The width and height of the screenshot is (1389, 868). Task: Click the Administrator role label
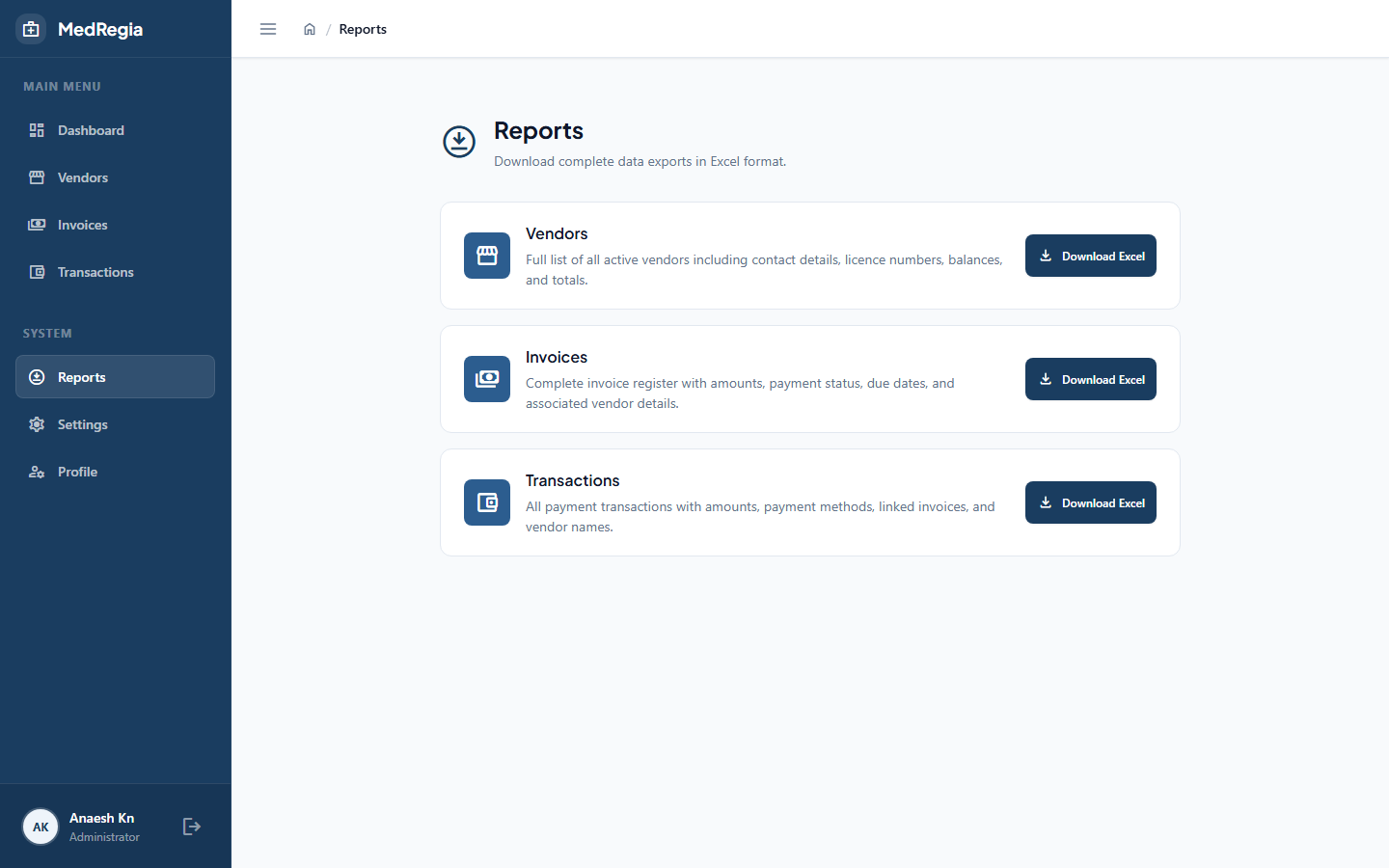(x=104, y=837)
